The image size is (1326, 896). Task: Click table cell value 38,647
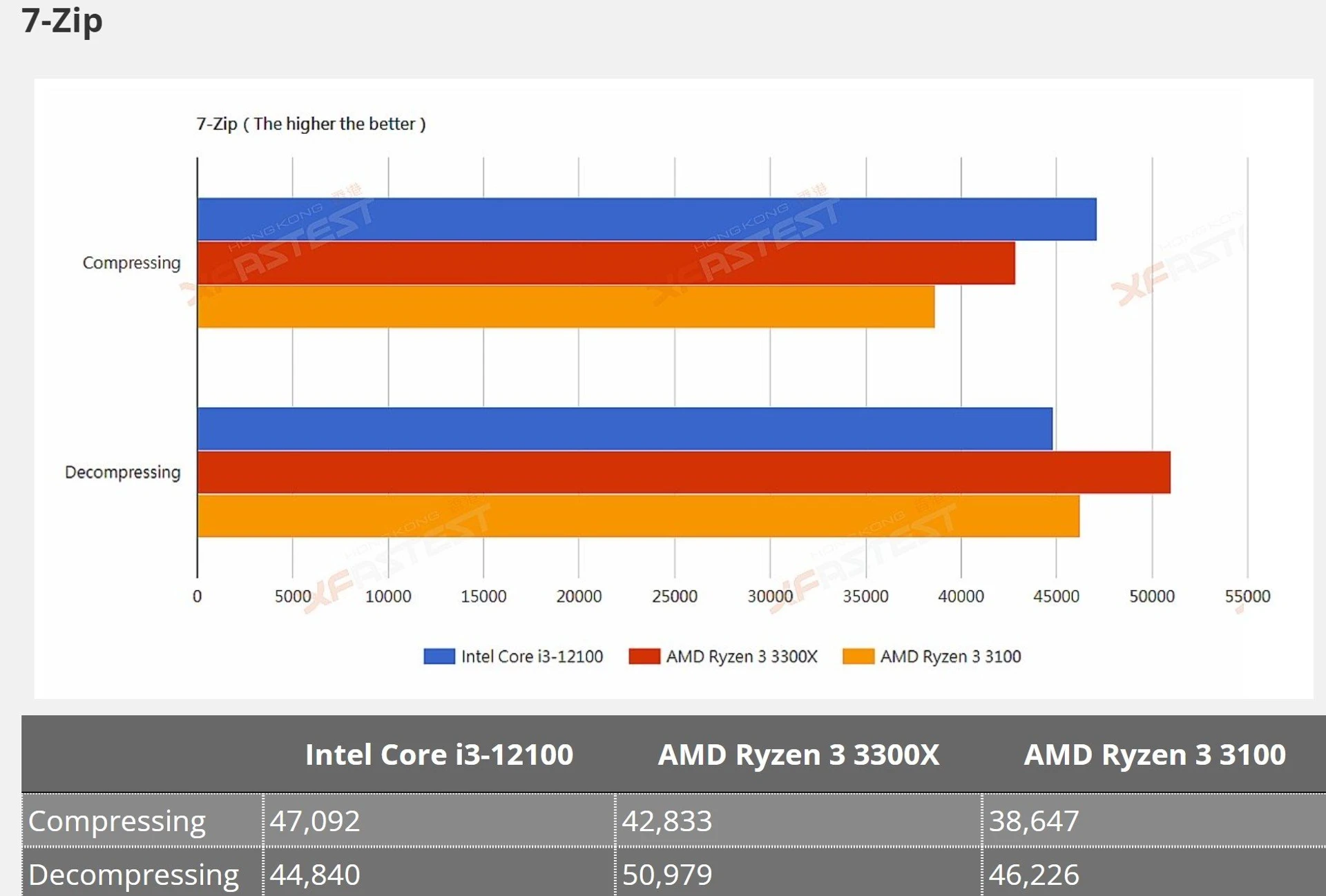pyautogui.click(x=1034, y=821)
